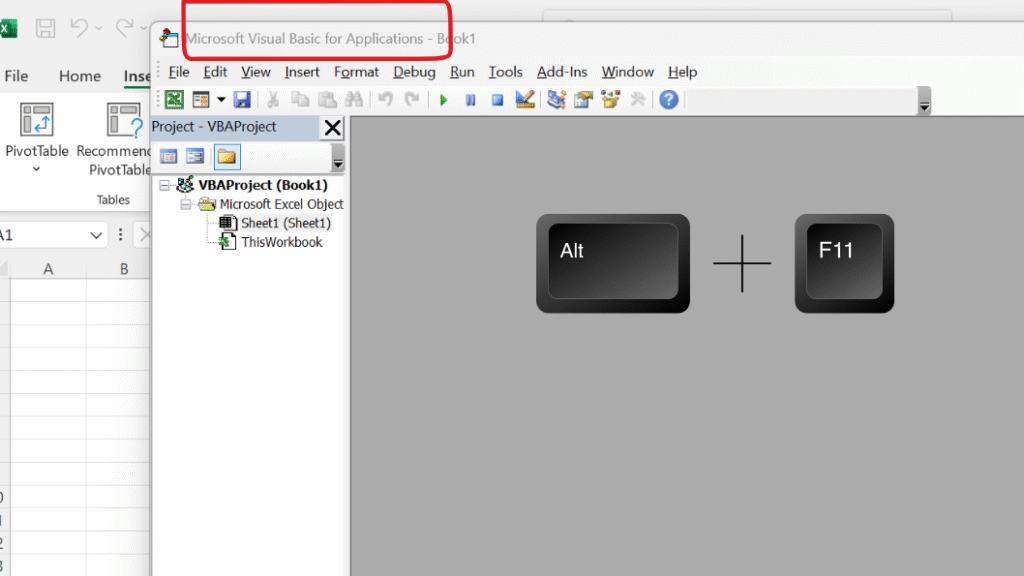This screenshot has width=1024, height=576.
Task: Select Microsoft Excel Objects folder label
Action: pos(281,204)
